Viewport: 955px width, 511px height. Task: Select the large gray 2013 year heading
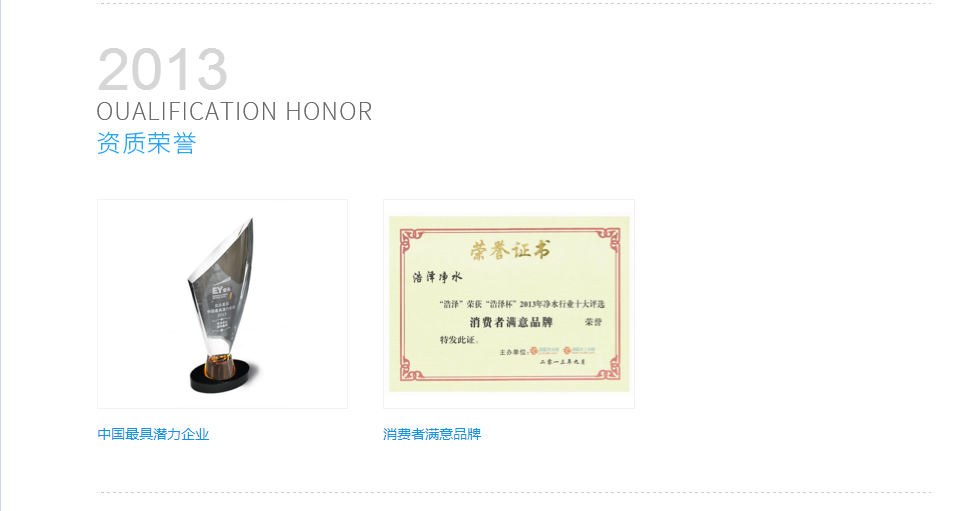[x=162, y=69]
